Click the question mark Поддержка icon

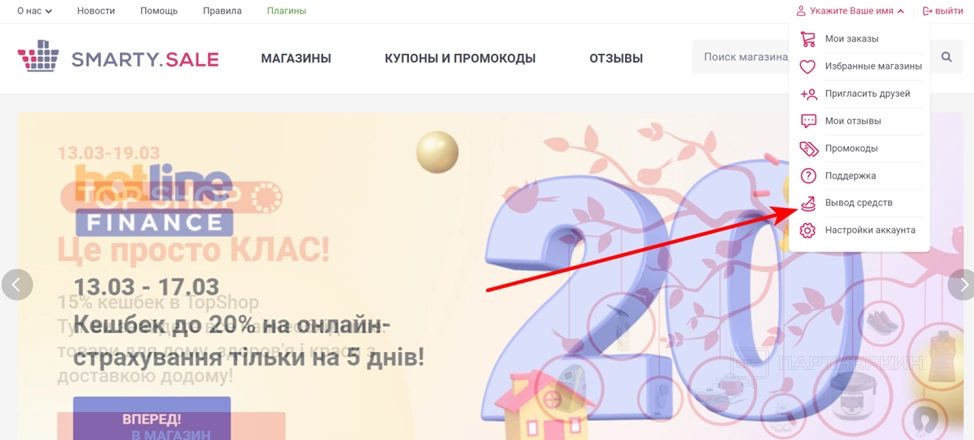tap(808, 176)
